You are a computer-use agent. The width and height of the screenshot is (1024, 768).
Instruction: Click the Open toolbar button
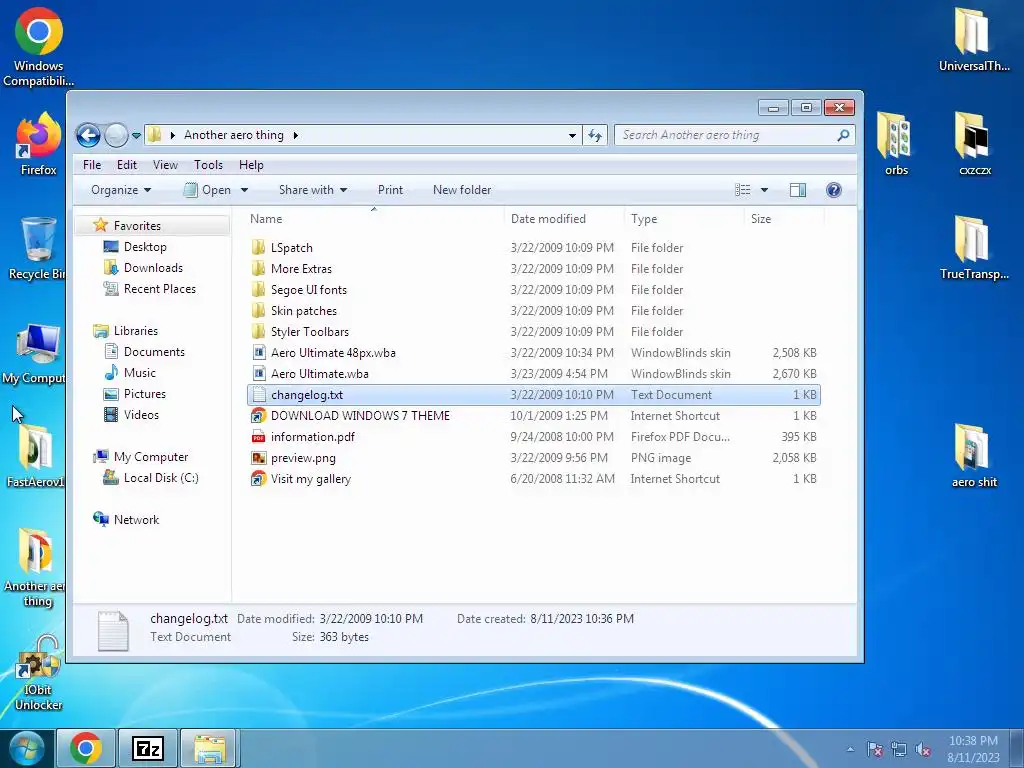click(208, 190)
